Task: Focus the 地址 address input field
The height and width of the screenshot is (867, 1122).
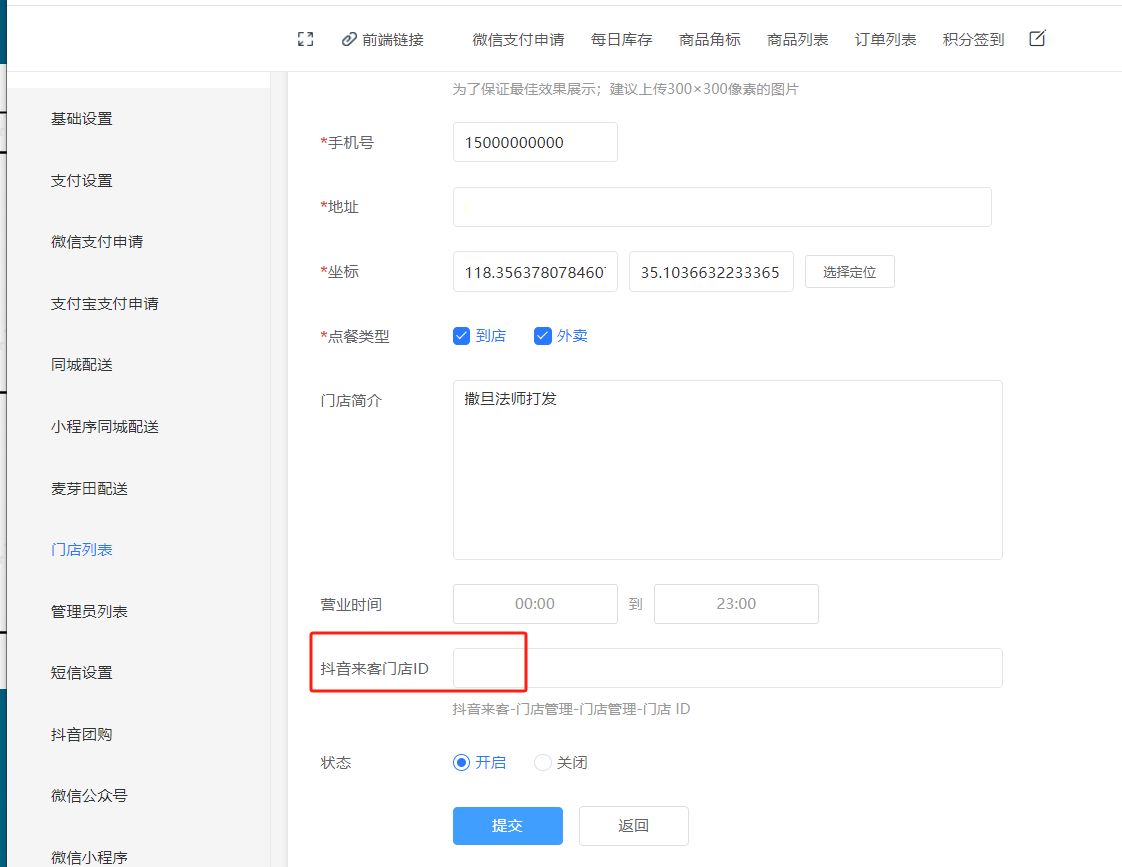Action: pyautogui.click(x=721, y=207)
